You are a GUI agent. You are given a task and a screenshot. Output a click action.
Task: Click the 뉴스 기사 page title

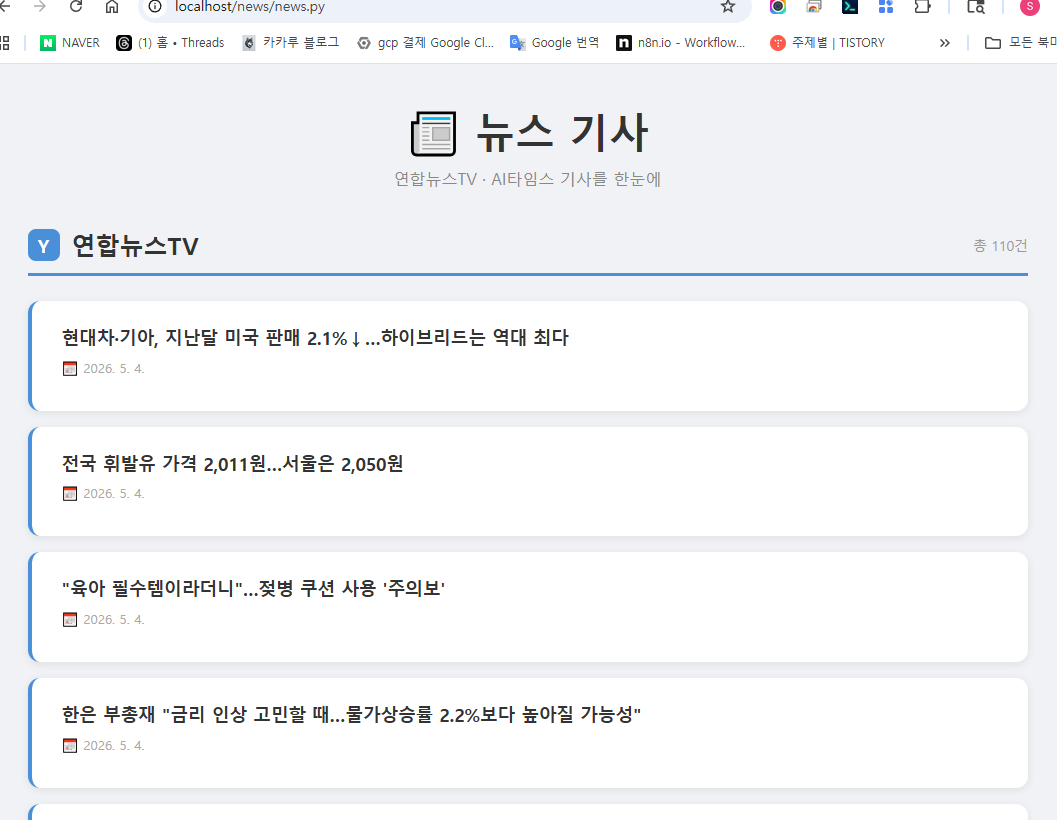[562, 132]
